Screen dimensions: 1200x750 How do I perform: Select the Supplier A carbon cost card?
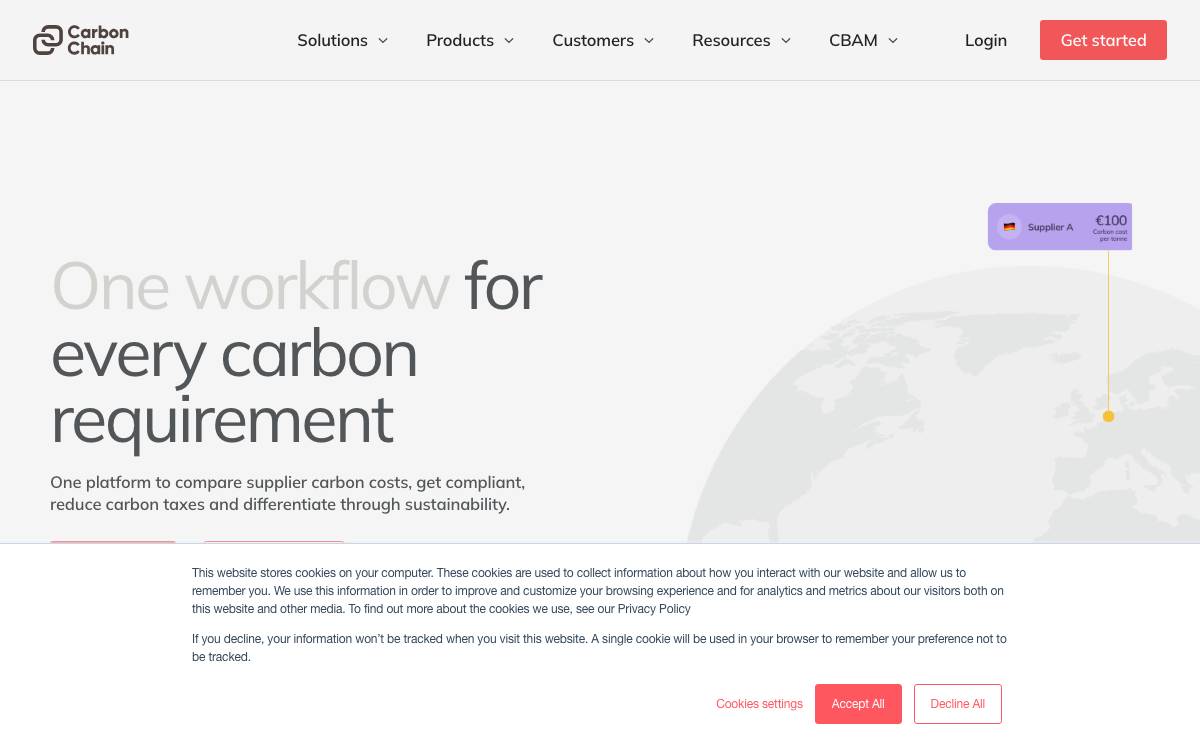1060,227
